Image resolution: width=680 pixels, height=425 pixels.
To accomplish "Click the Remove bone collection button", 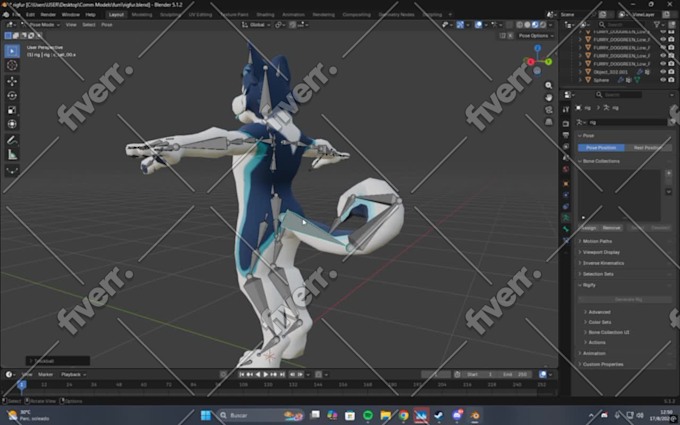I will pos(611,228).
